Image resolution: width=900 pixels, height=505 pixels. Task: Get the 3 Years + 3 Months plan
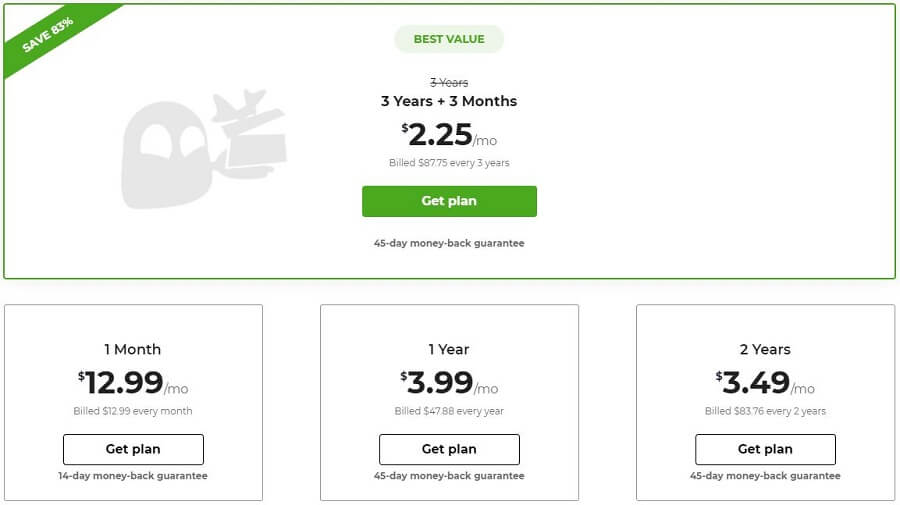pyautogui.click(x=449, y=201)
